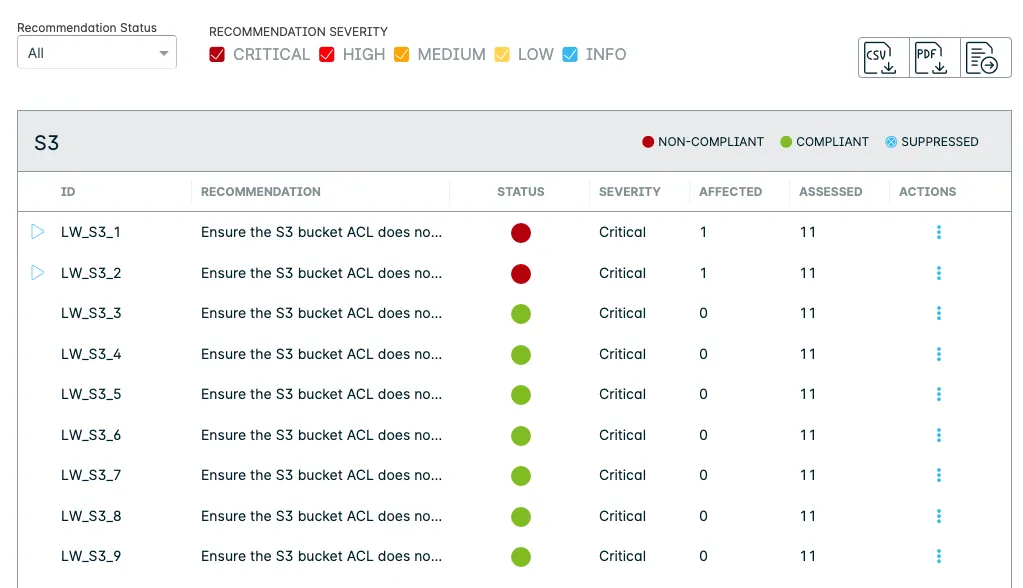The width and height of the screenshot is (1023, 588).
Task: Sort by the SEVERITY column header
Action: click(x=630, y=191)
